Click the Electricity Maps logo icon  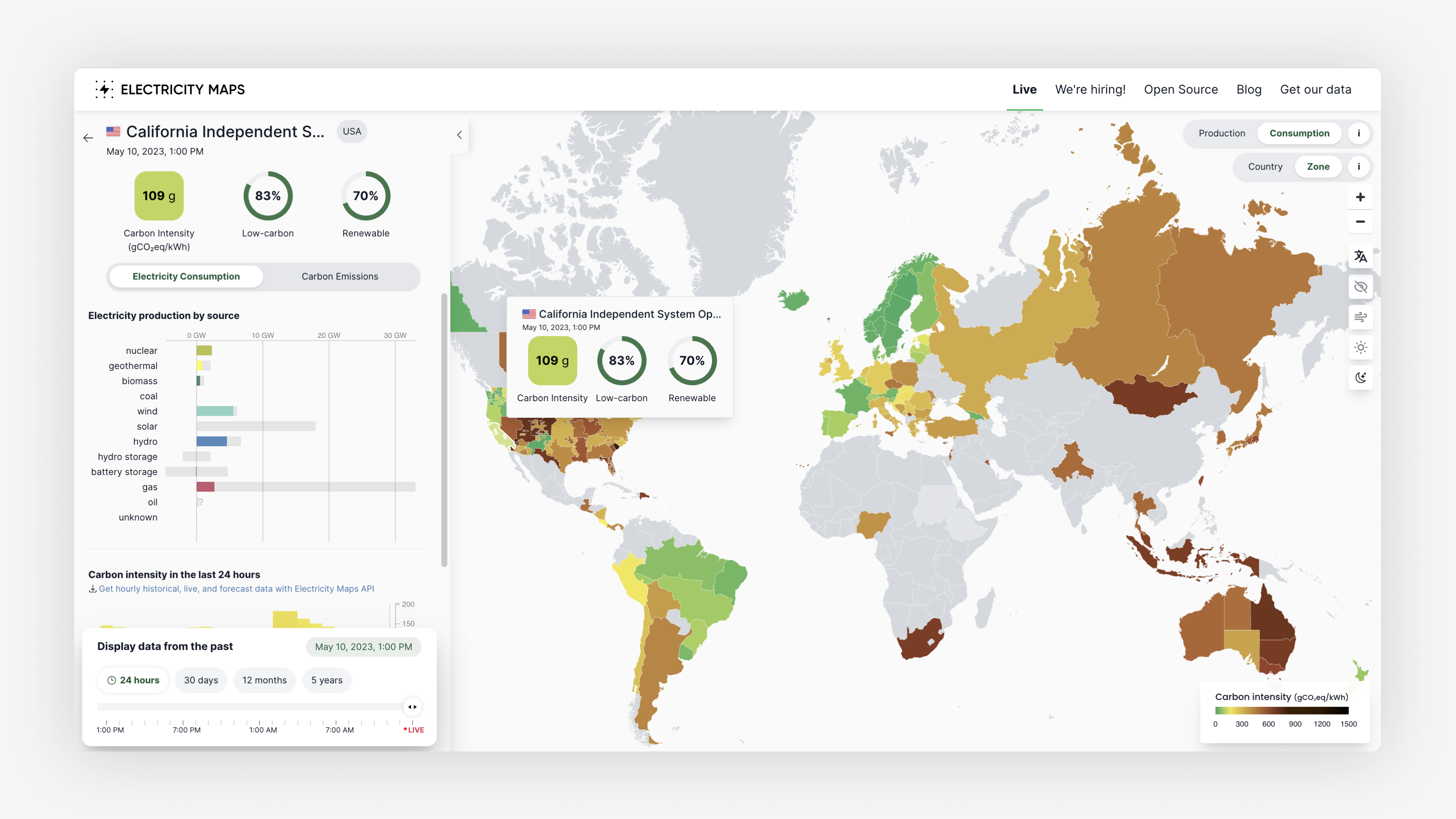(x=105, y=89)
